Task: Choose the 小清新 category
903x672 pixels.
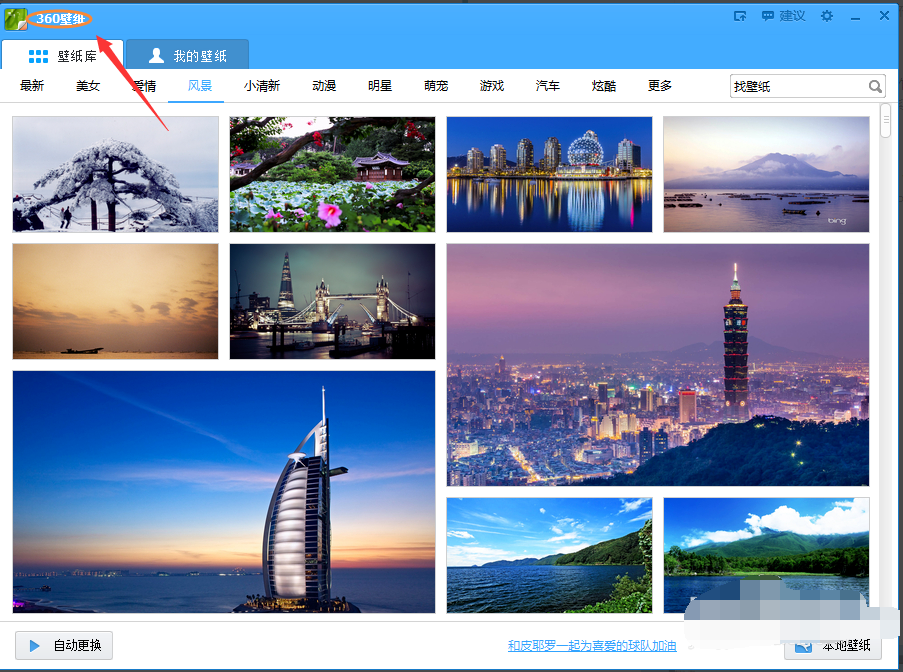Action: (262, 86)
